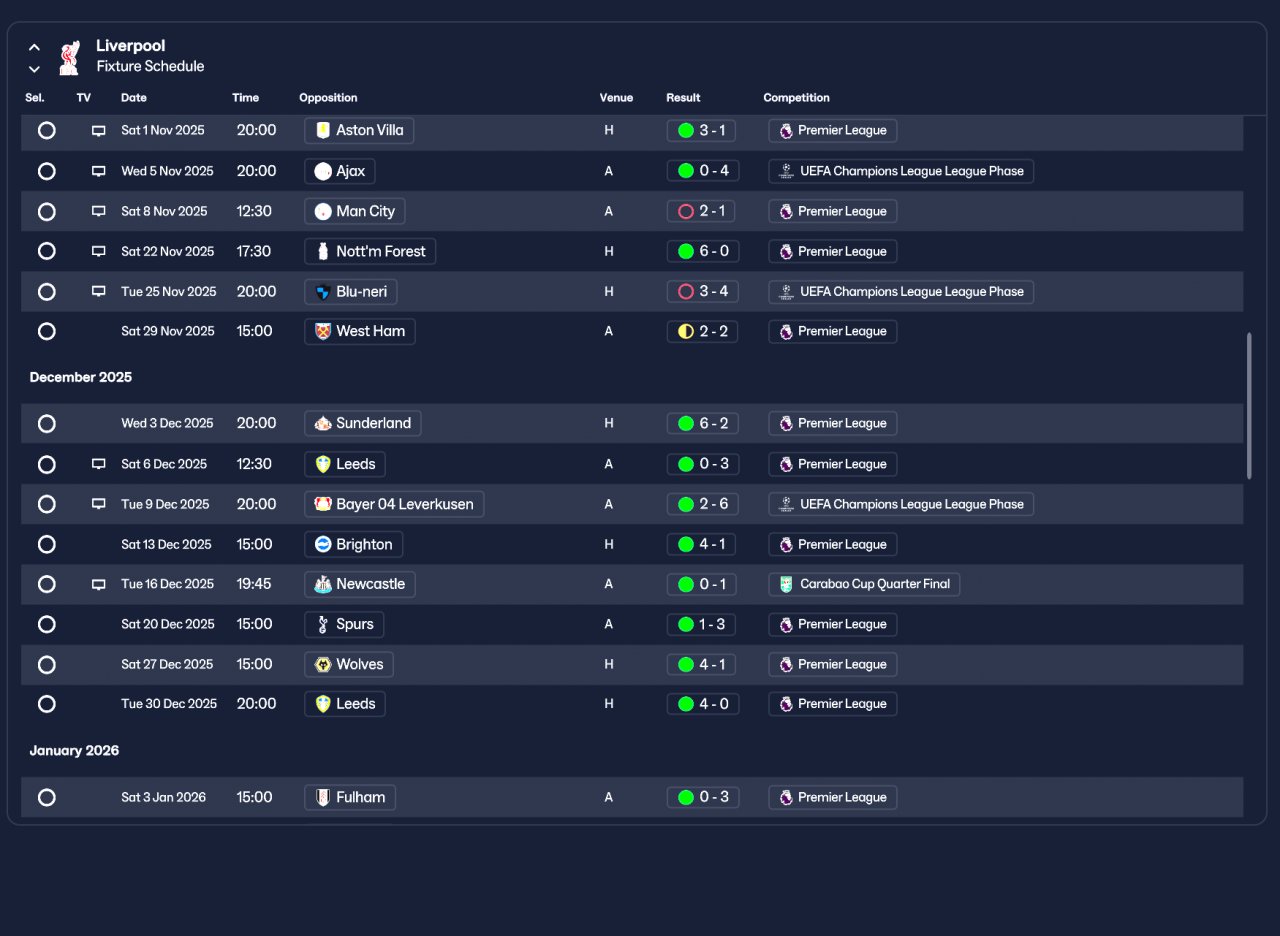Screen dimensions: 1280x936
Task: Click TV icon for Aston Villa fixture
Action: 98,131
